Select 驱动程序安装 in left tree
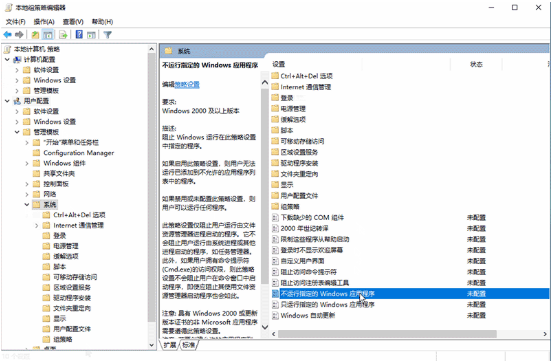 click(72, 298)
